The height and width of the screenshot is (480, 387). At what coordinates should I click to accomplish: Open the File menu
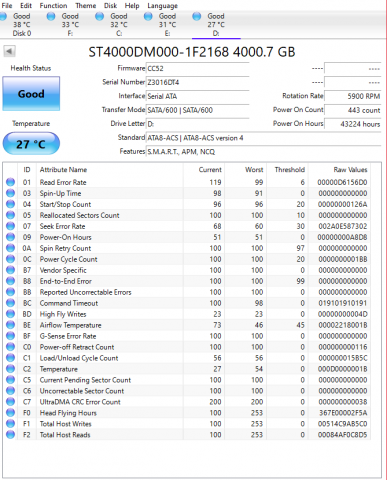click(7, 6)
